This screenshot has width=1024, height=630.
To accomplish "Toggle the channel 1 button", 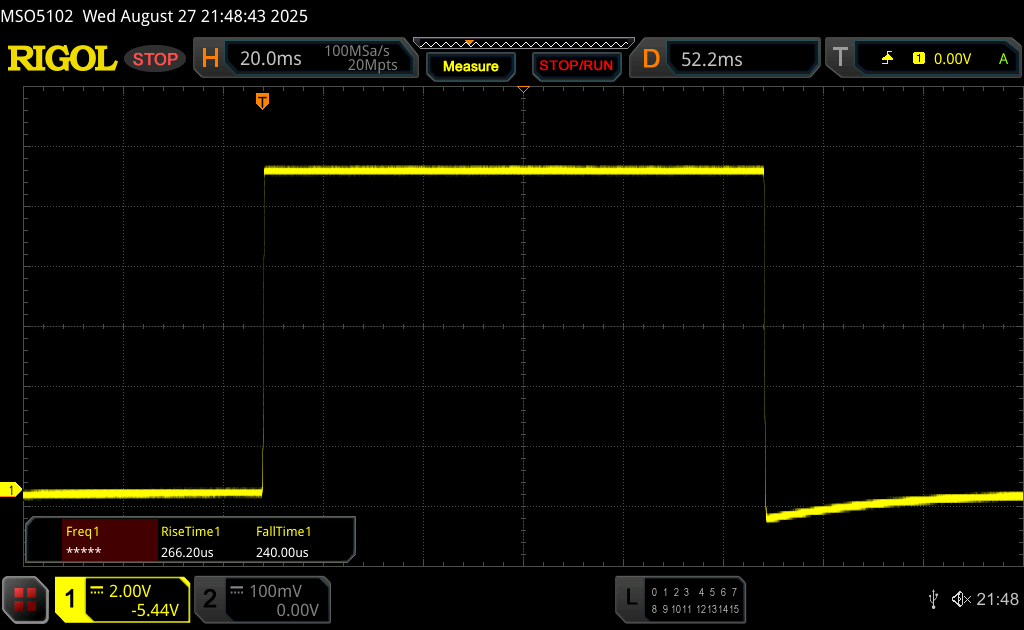I will tap(70, 599).
